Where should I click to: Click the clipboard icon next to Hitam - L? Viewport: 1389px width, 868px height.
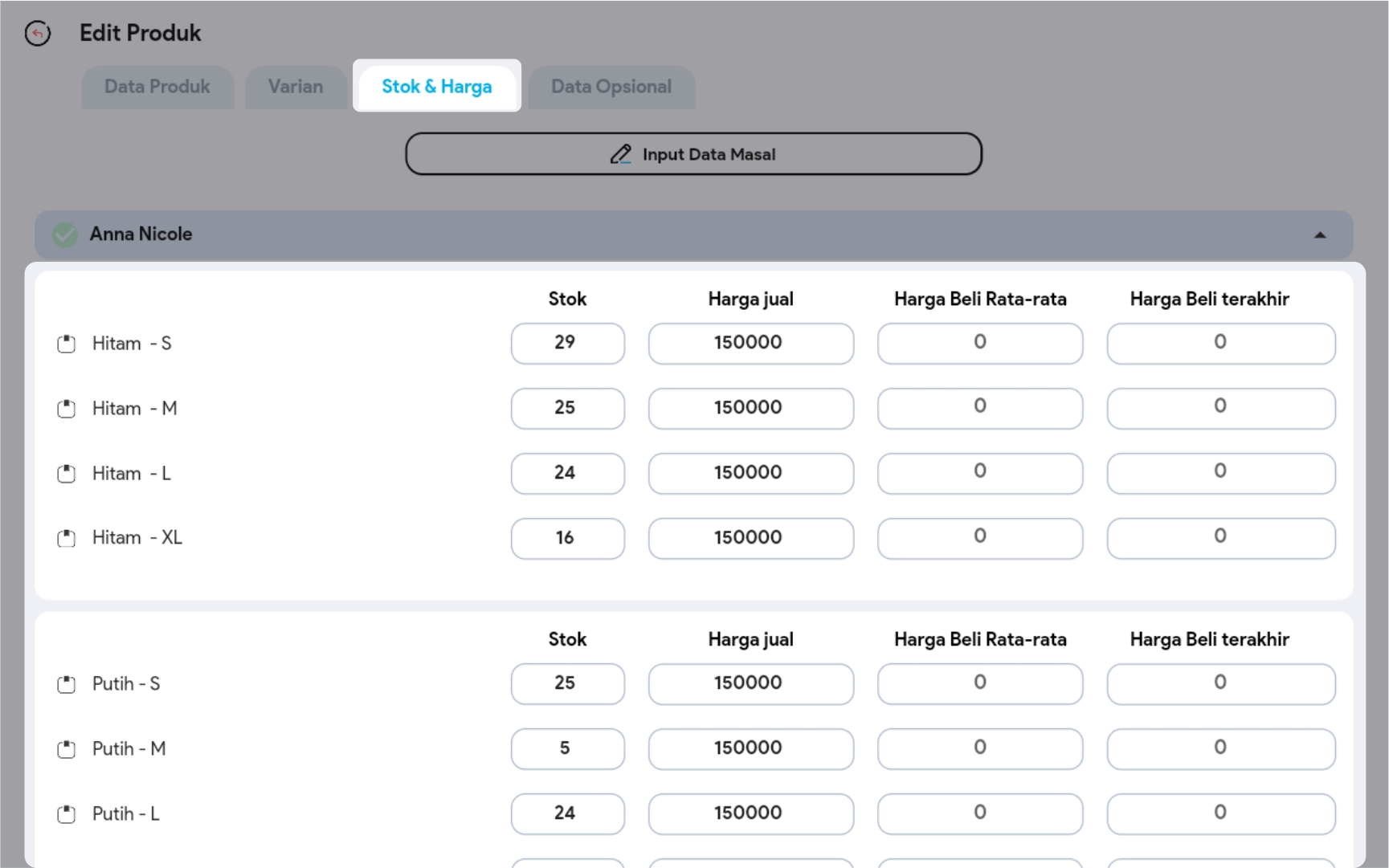point(67,474)
